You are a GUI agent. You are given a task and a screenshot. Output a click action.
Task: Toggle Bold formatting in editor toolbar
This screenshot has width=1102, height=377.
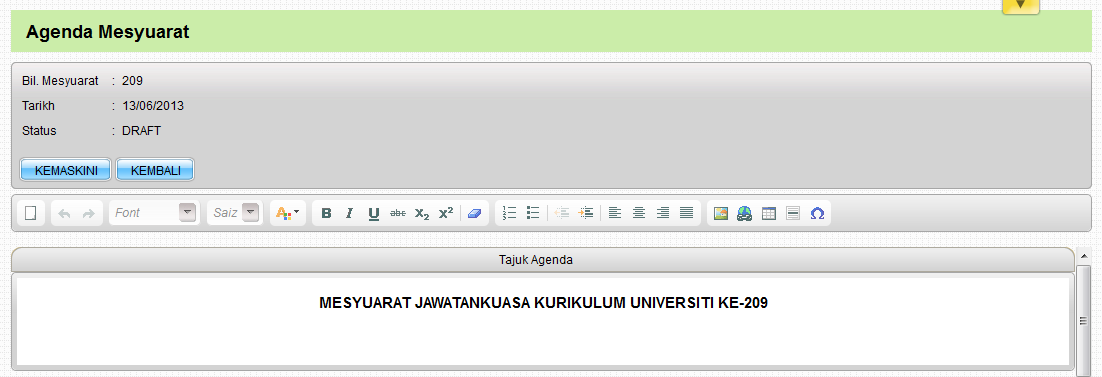pos(326,213)
